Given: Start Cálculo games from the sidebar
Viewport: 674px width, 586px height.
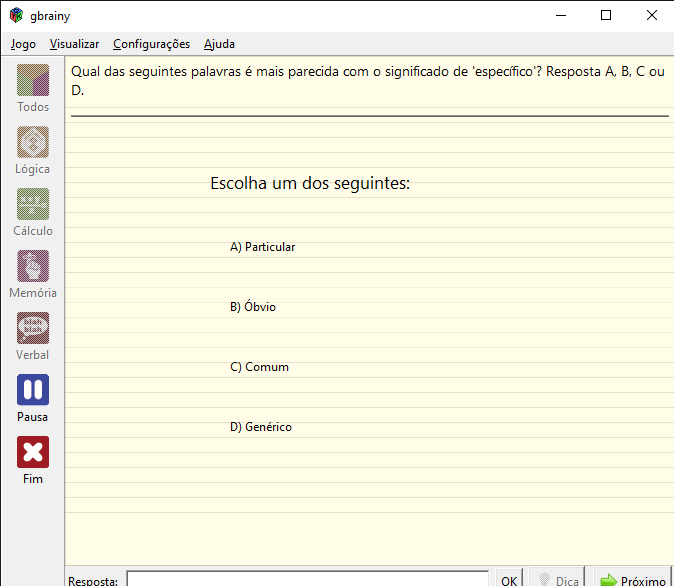Looking at the screenshot, I should coord(33,204).
